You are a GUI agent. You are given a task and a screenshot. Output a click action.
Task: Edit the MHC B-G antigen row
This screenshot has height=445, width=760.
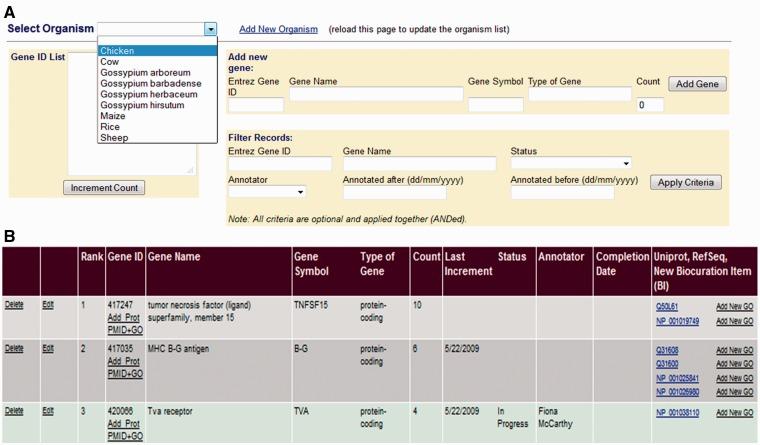tap(48, 347)
